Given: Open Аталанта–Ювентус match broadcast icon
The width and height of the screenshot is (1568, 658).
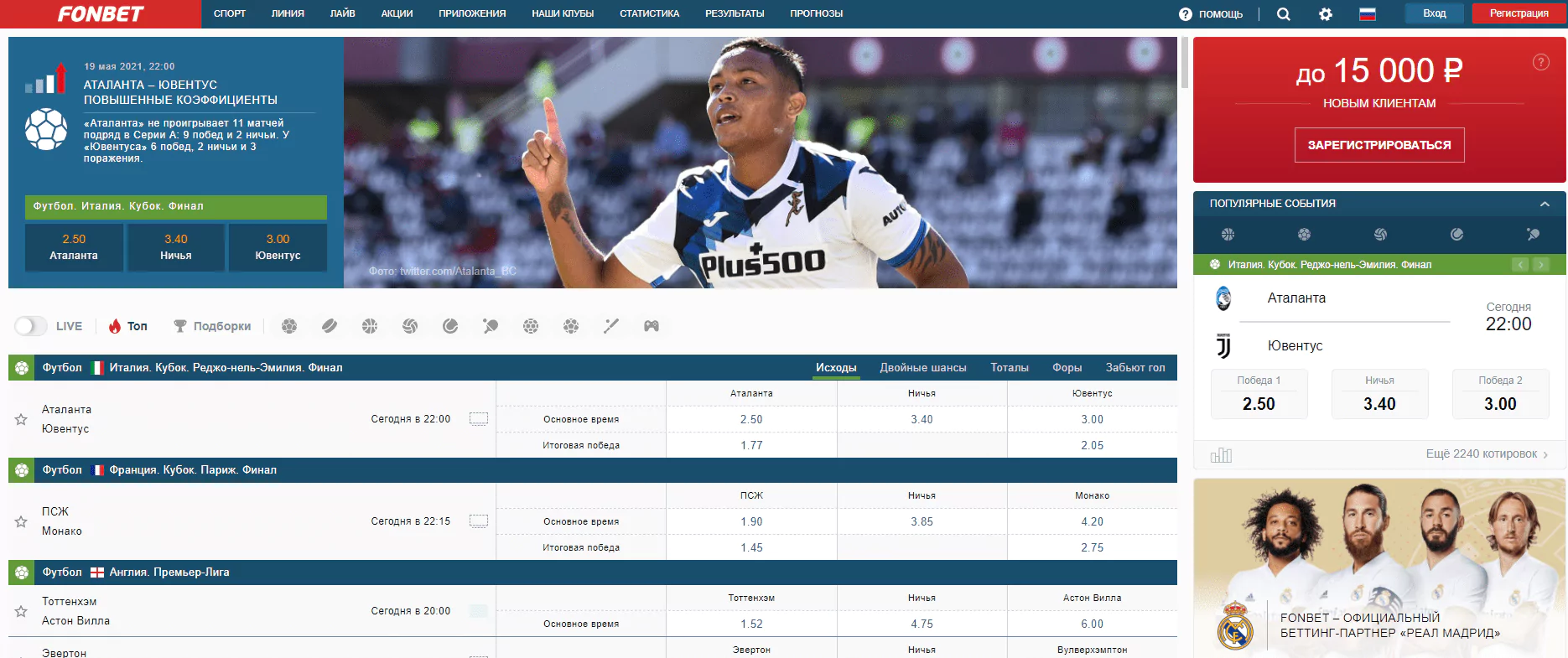Looking at the screenshot, I should (x=479, y=419).
